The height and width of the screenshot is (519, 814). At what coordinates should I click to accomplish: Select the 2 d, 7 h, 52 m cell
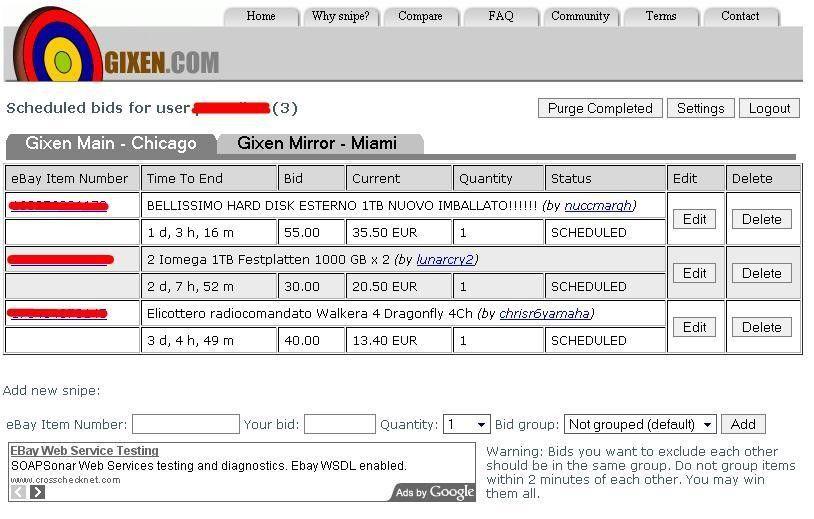tap(209, 286)
